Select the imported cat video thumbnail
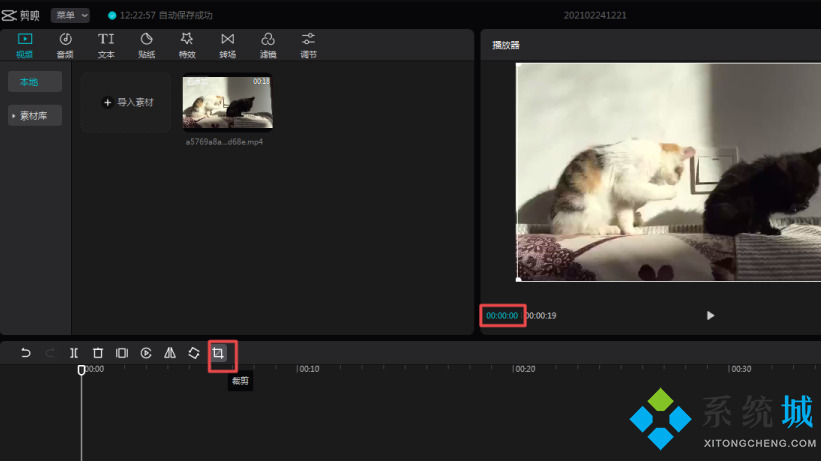The image size is (821, 461). click(x=228, y=102)
